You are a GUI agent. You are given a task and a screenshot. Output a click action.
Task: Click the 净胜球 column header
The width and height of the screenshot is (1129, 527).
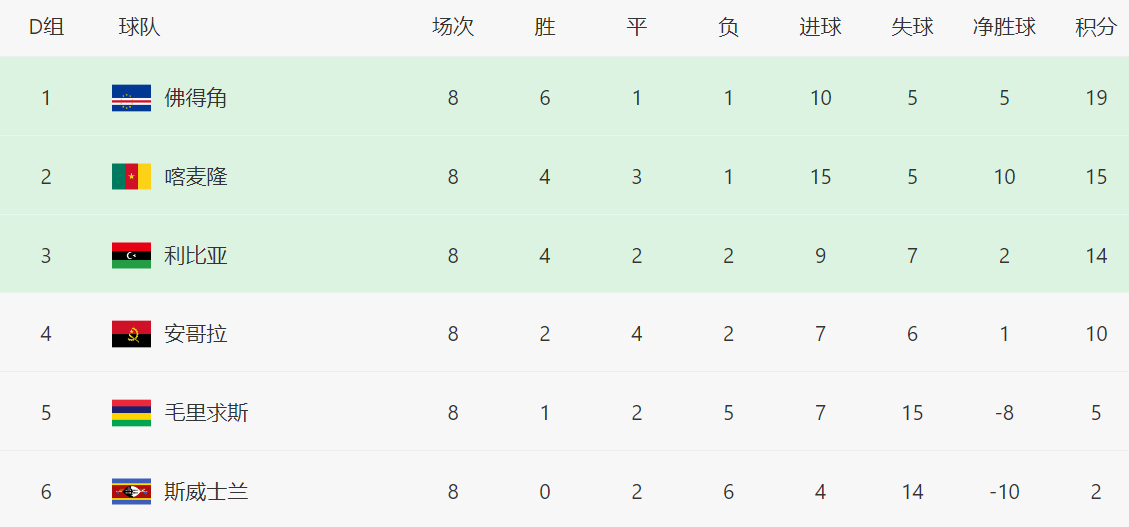pyautogui.click(x=1004, y=27)
